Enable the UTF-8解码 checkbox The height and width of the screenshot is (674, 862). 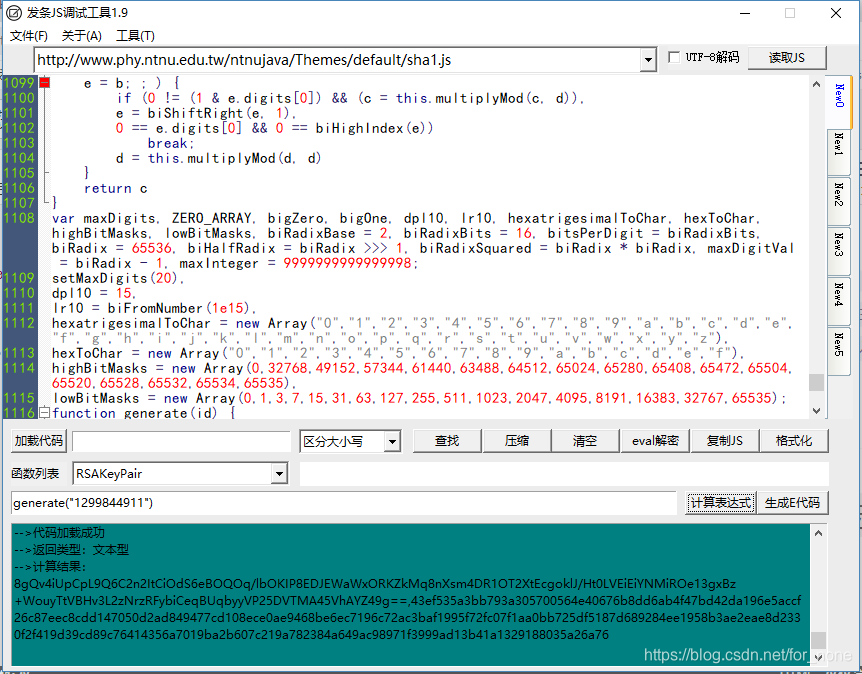coord(674,57)
